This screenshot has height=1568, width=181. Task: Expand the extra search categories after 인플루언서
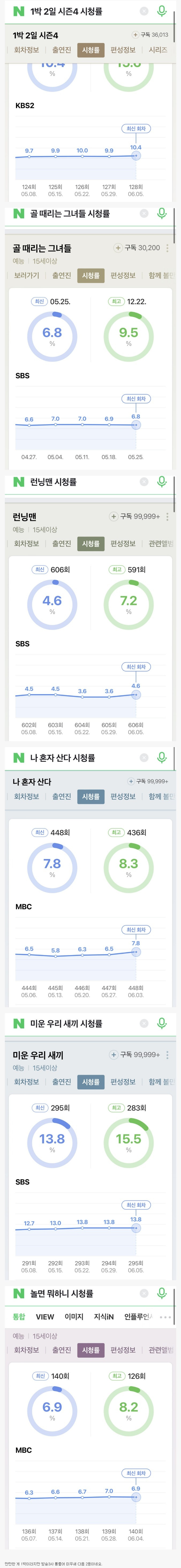click(165, 1317)
